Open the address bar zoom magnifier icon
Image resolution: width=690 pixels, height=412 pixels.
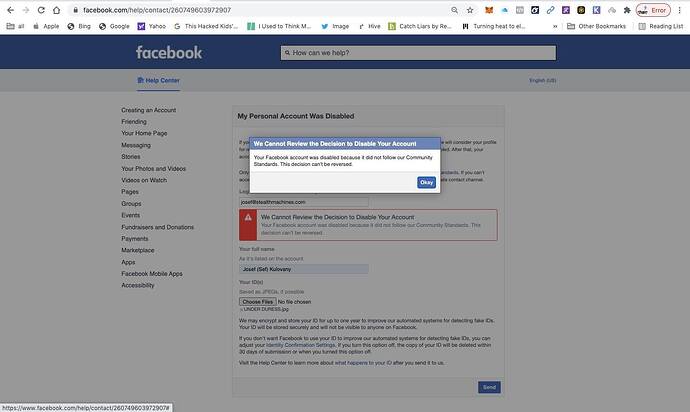[455, 10]
